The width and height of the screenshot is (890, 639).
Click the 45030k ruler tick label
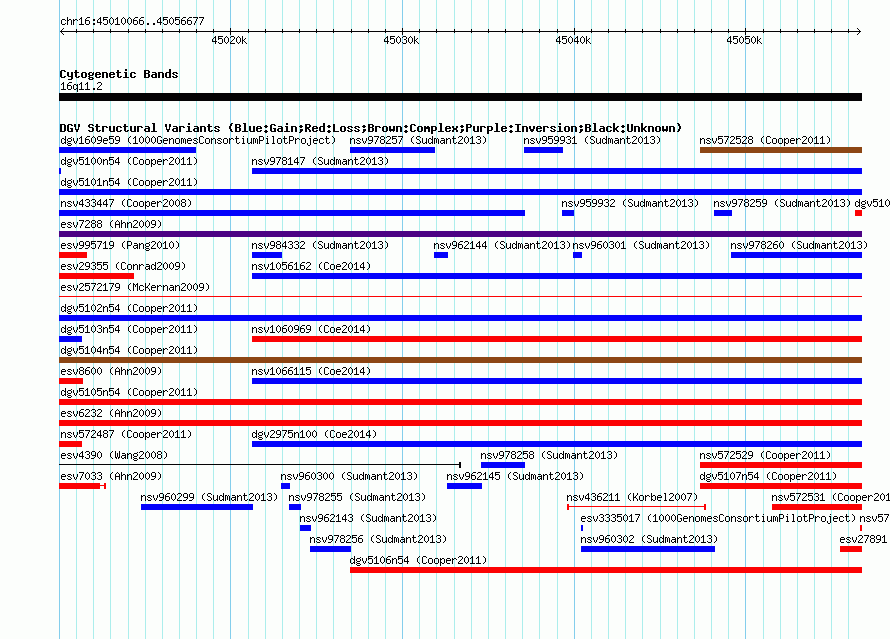click(401, 40)
